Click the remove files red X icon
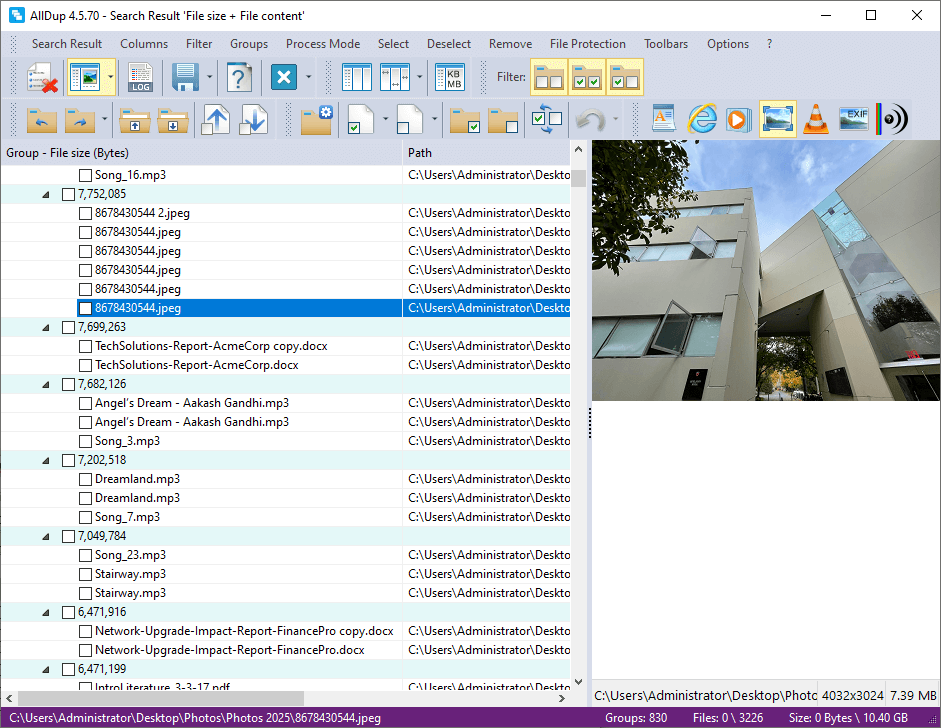Screen dimensions: 941x728 (41, 77)
